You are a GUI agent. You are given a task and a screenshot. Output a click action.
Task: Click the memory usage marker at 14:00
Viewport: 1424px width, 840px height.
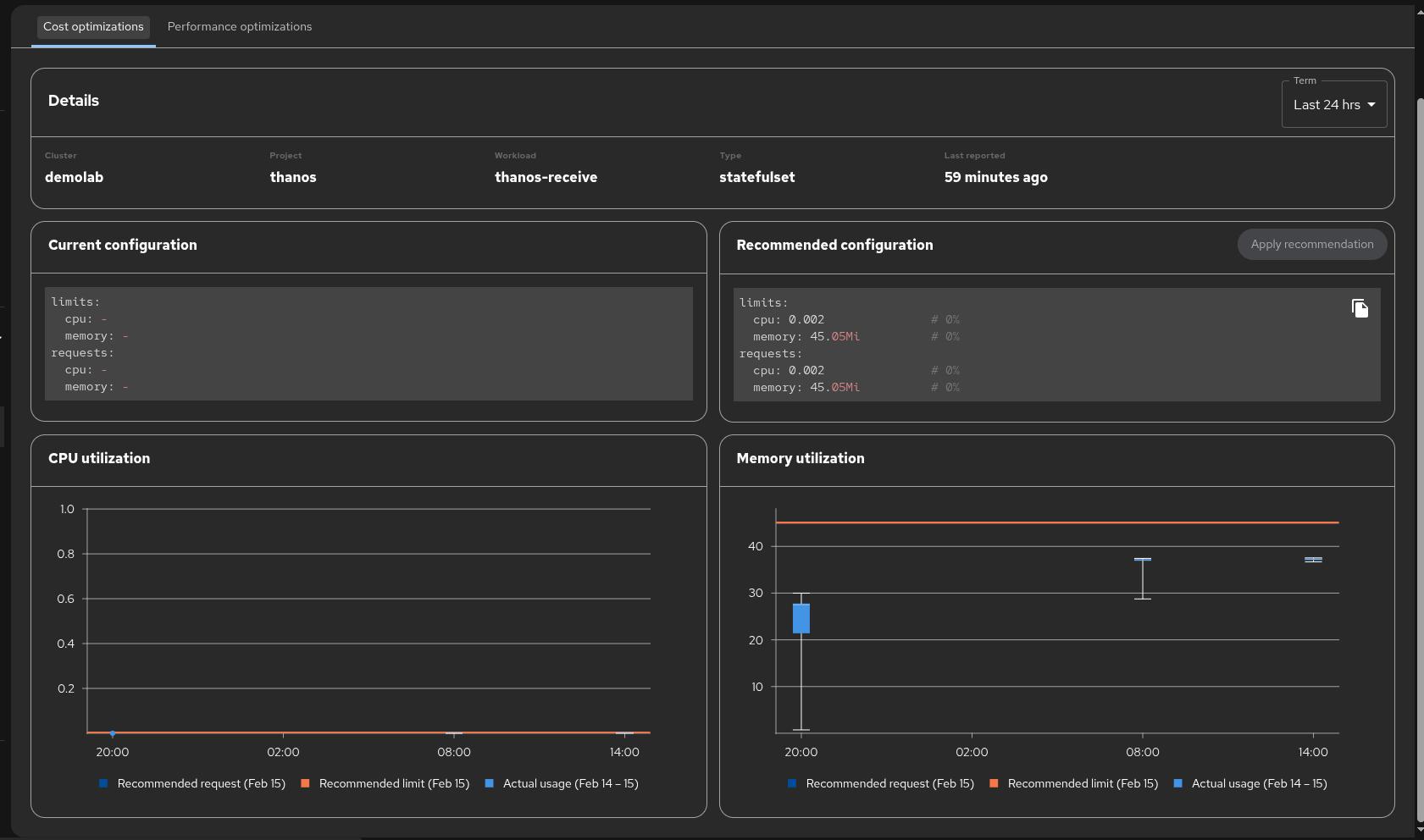click(x=1313, y=560)
